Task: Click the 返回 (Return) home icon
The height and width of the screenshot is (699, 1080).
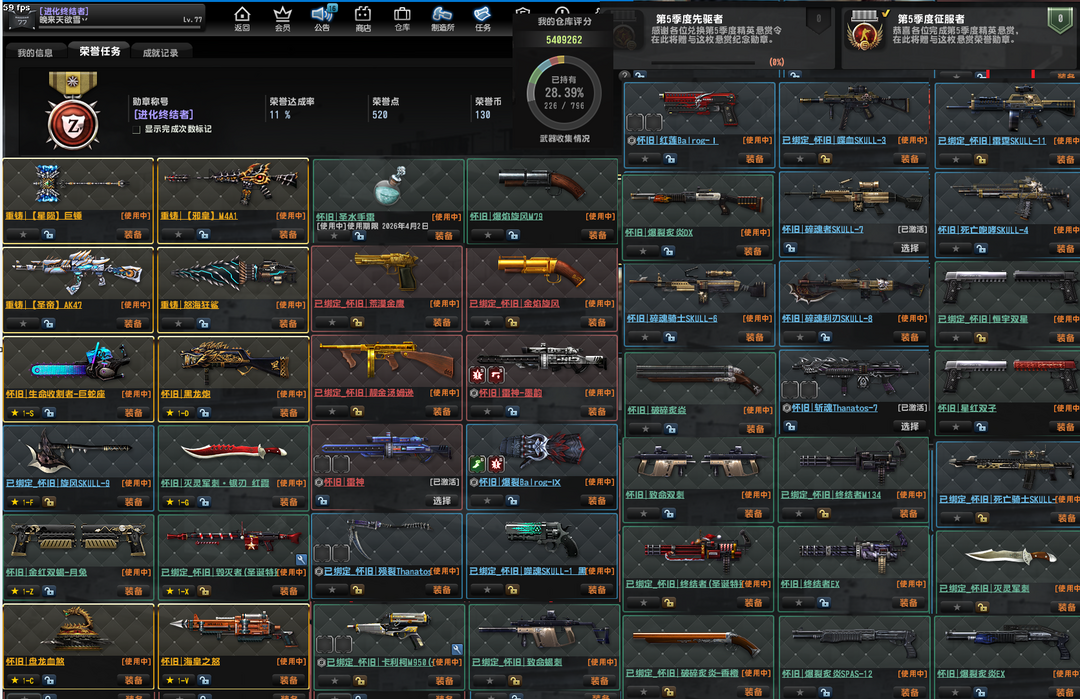Action: coord(242,18)
